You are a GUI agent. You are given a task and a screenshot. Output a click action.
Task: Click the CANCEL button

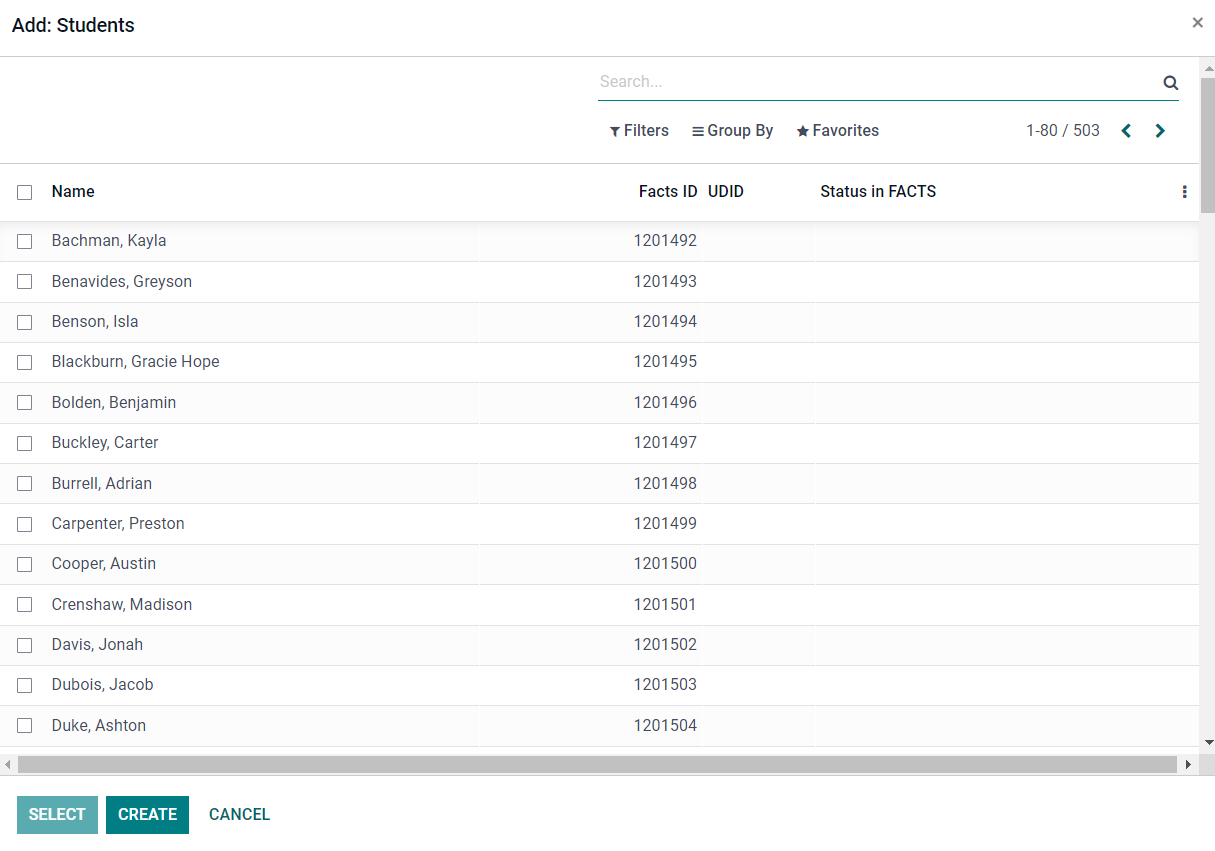(x=239, y=814)
